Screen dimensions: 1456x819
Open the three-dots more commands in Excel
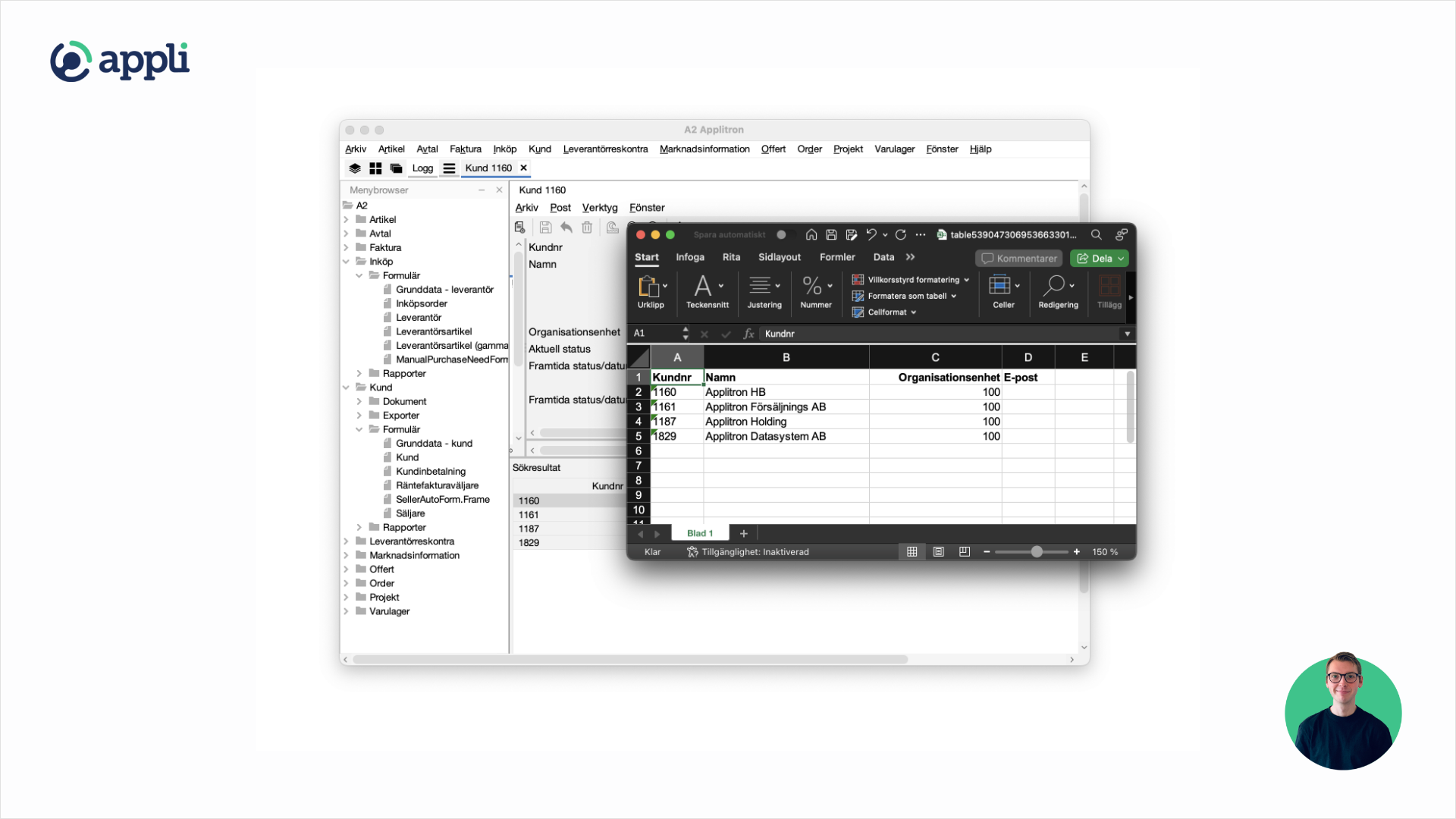[921, 235]
